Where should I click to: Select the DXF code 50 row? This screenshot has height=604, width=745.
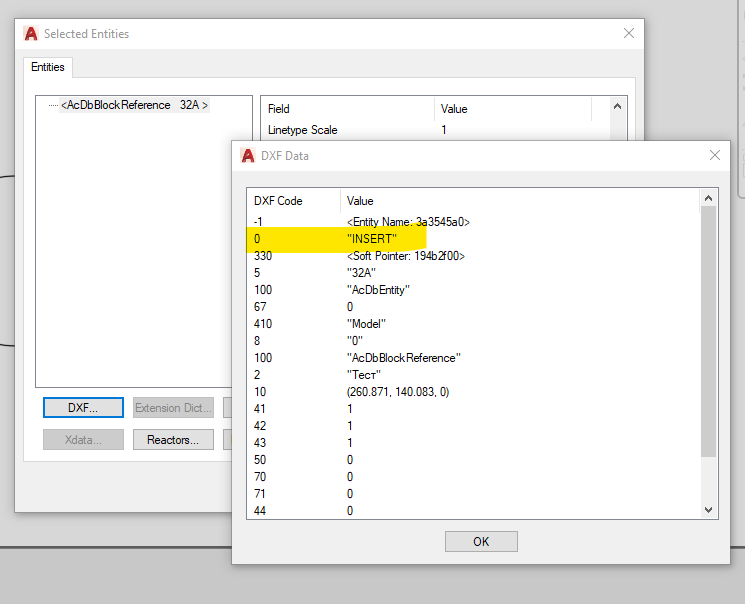(473, 460)
